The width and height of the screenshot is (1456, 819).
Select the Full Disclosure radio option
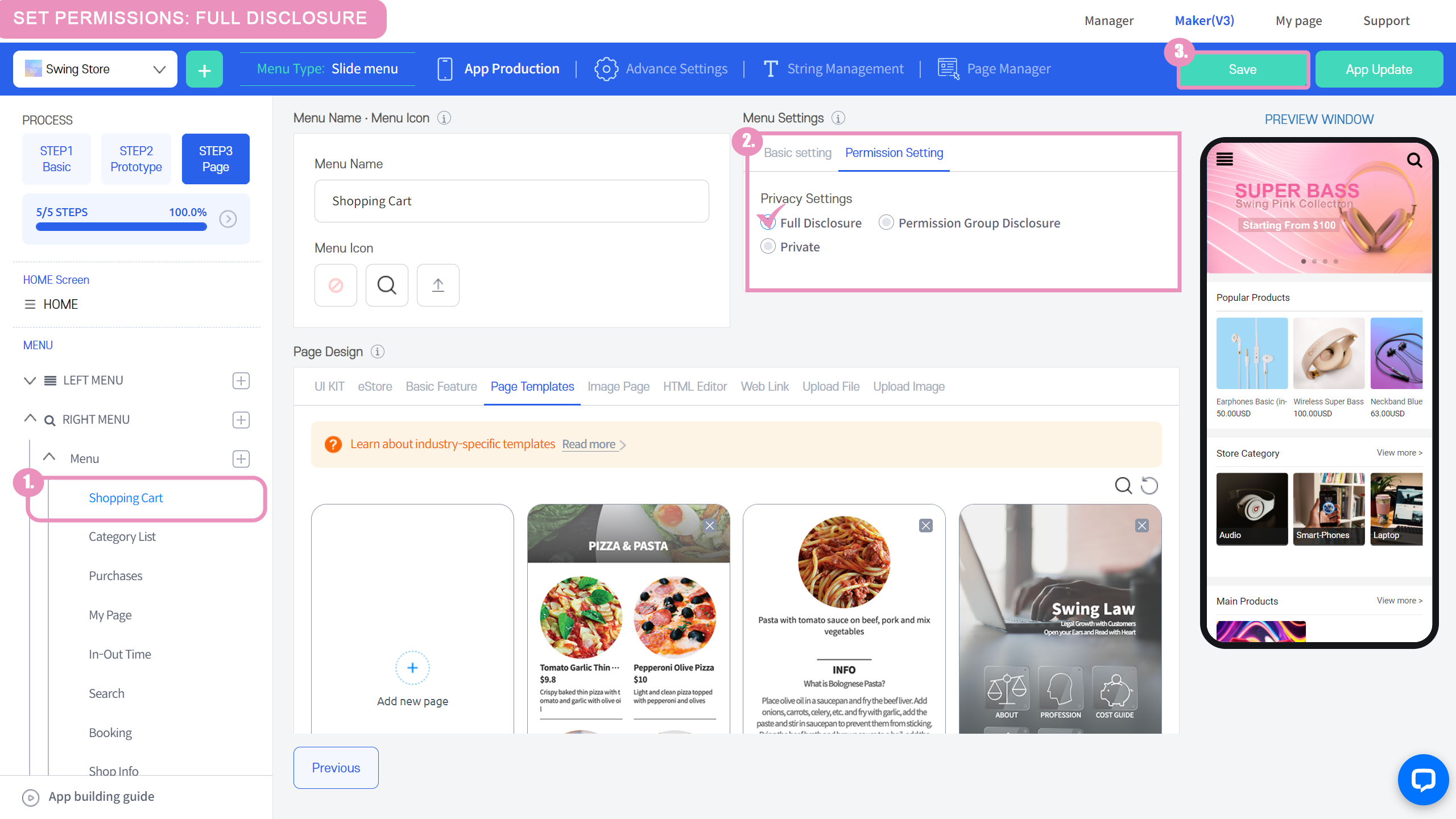768,223
